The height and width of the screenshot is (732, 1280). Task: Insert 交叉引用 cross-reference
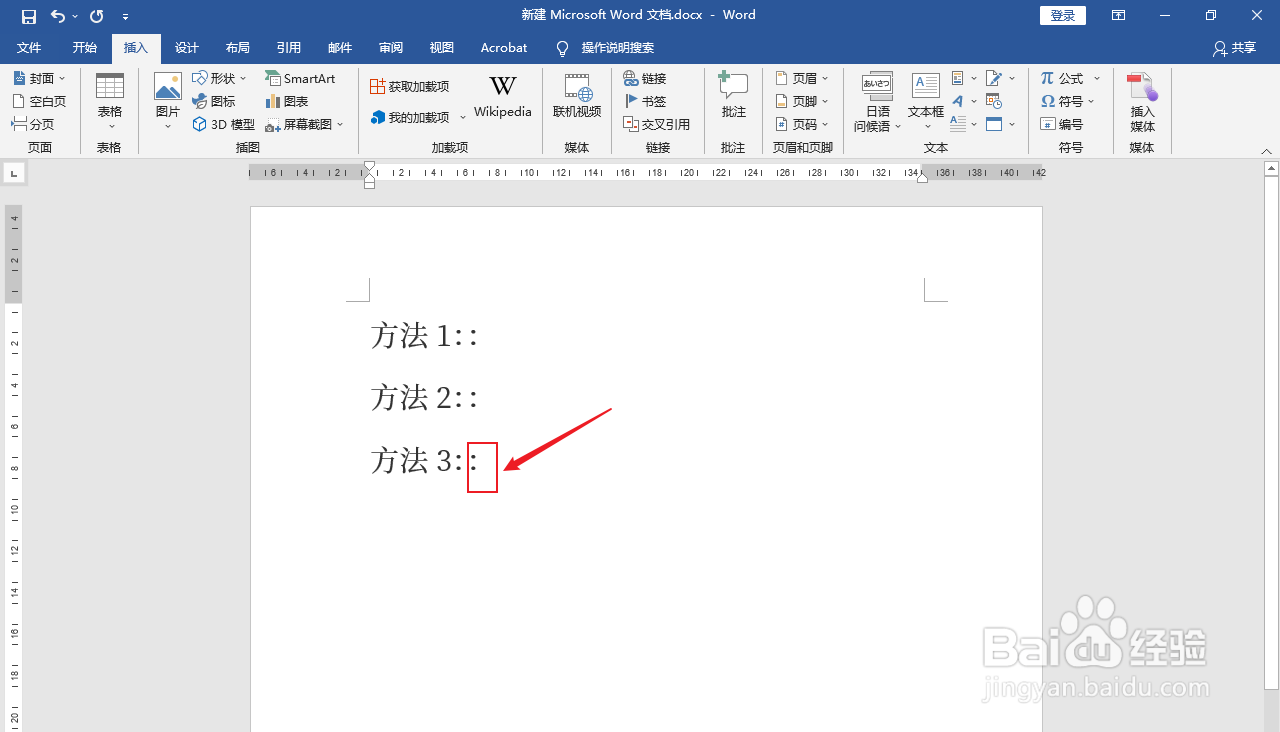tap(658, 124)
